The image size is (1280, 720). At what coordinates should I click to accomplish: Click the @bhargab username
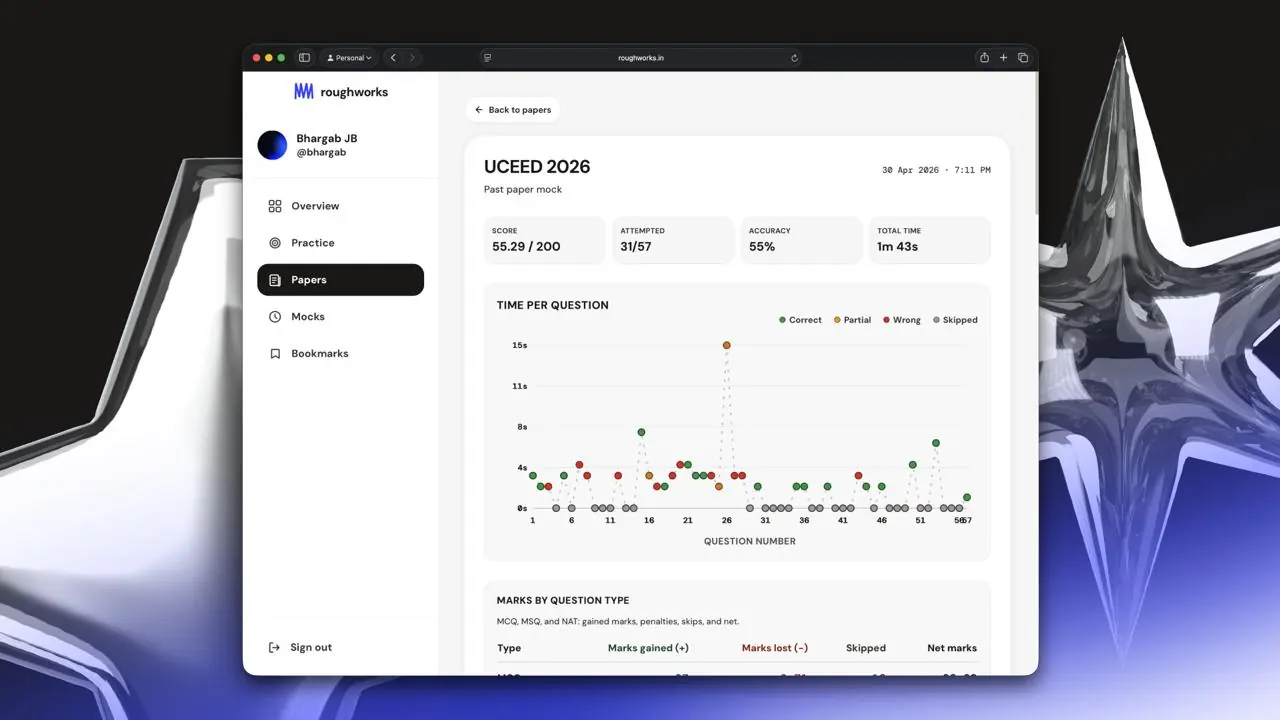point(321,153)
